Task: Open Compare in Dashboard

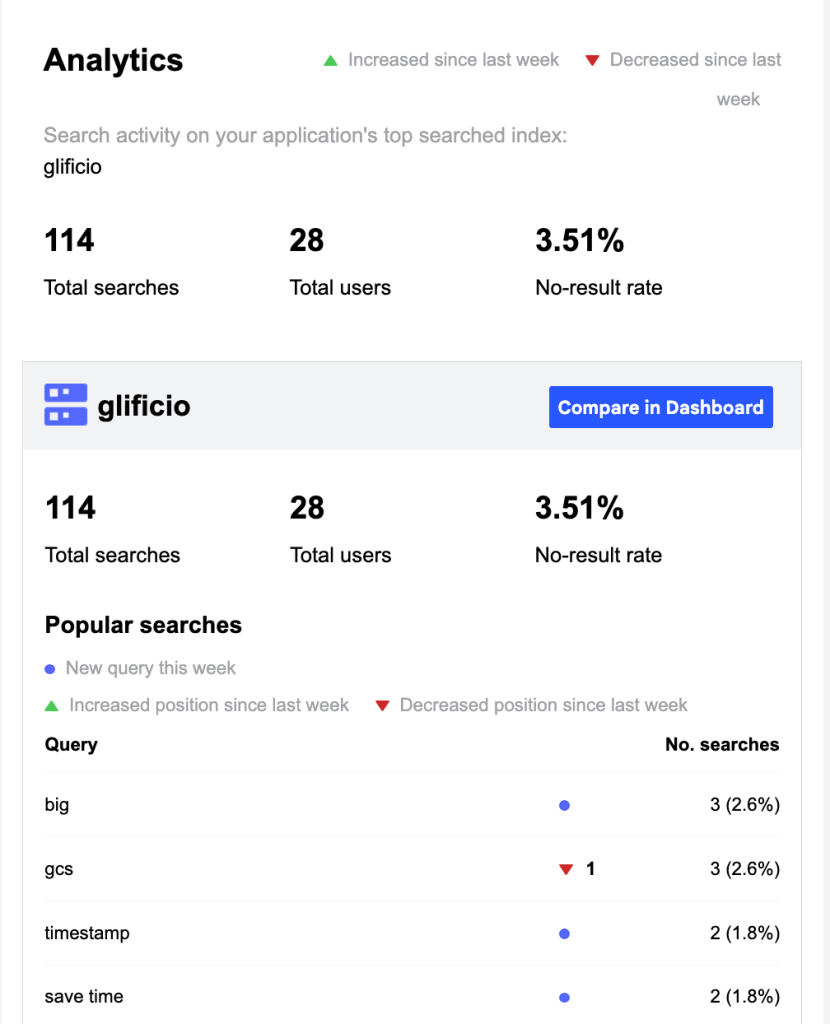Action: pyautogui.click(x=660, y=407)
